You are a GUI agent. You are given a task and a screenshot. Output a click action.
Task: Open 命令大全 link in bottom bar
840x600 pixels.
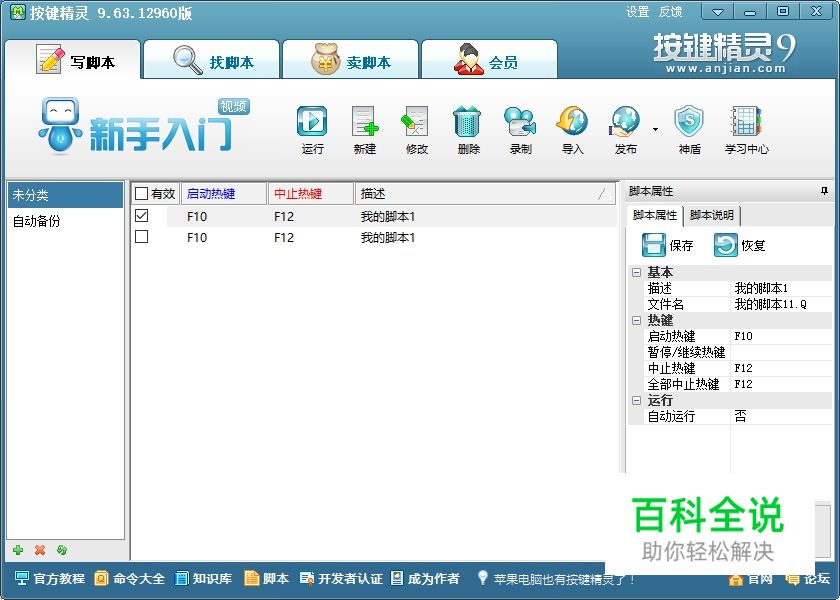129,579
